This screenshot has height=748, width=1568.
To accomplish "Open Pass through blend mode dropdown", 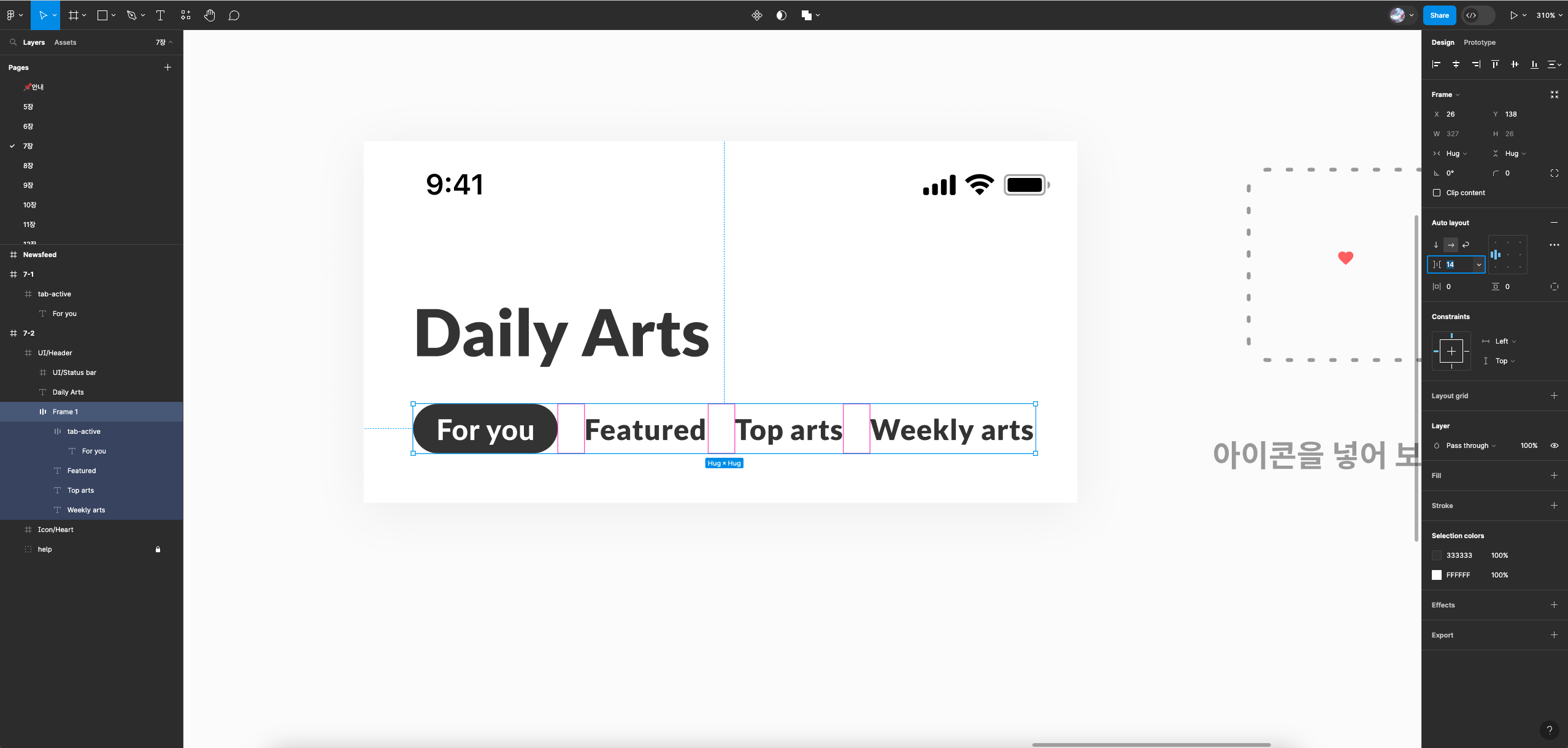I will click(x=1470, y=445).
